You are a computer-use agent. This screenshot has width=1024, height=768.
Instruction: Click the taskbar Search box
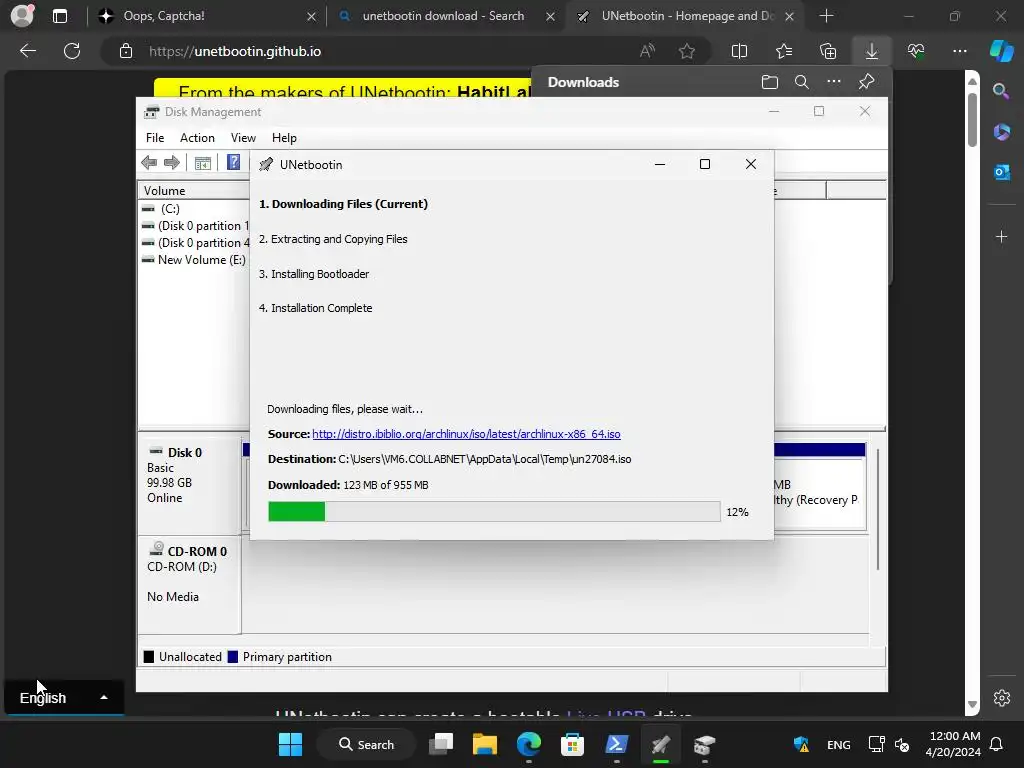(x=366, y=744)
